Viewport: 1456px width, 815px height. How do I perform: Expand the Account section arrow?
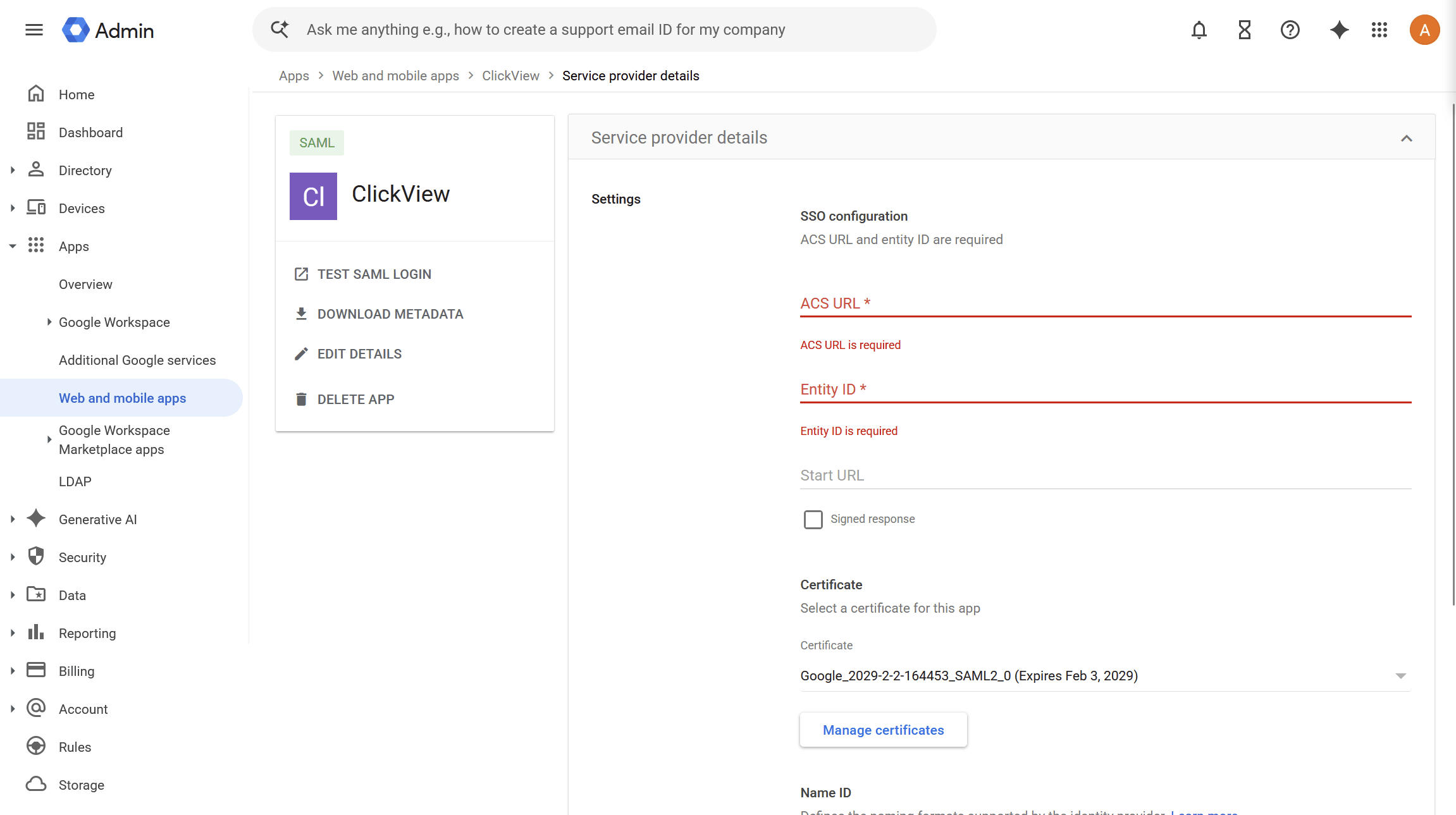click(x=13, y=709)
